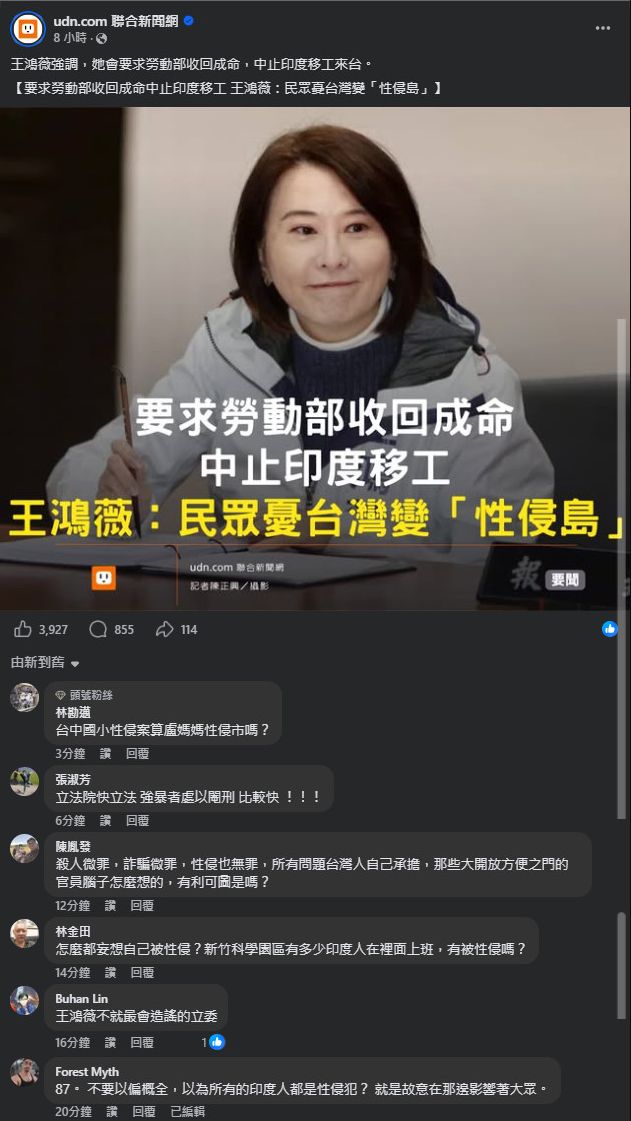Like 陳鳳發's comment with 讚
Image resolution: width=631 pixels, height=1121 pixels.
pos(110,905)
